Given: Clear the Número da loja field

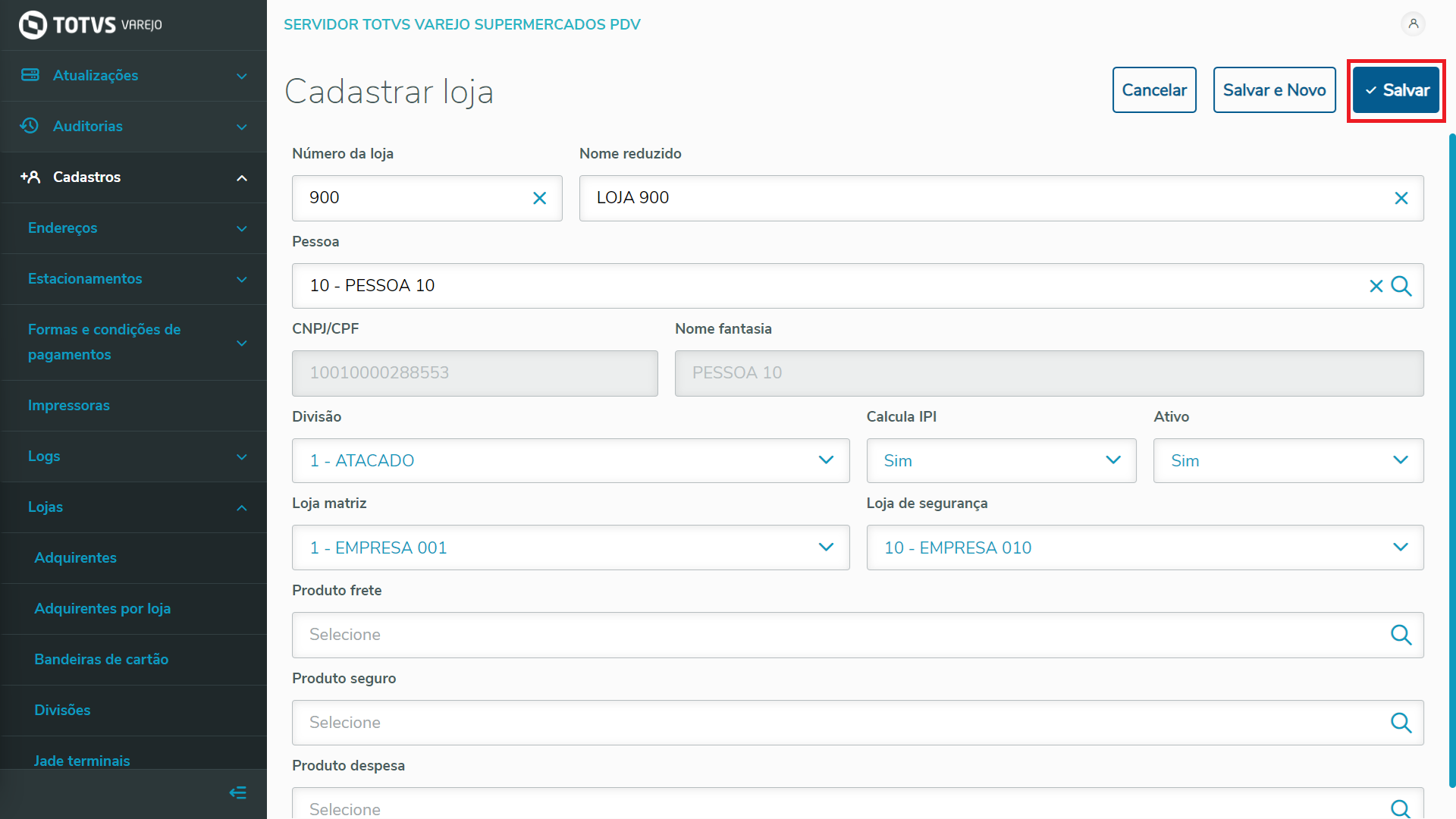Looking at the screenshot, I should pos(539,199).
